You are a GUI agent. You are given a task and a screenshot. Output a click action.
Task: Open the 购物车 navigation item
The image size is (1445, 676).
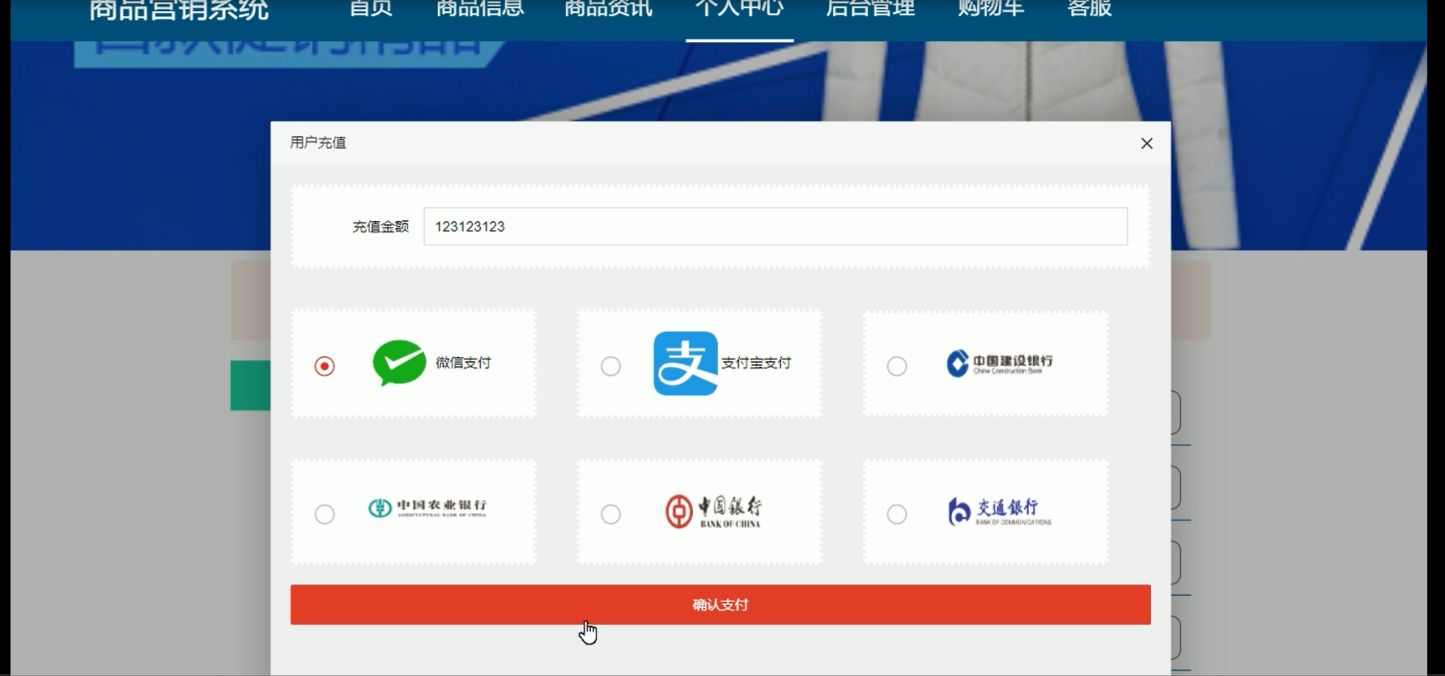[991, 9]
